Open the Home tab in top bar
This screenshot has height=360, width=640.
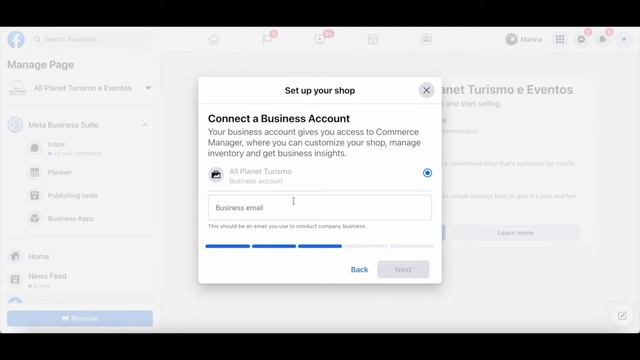214,40
